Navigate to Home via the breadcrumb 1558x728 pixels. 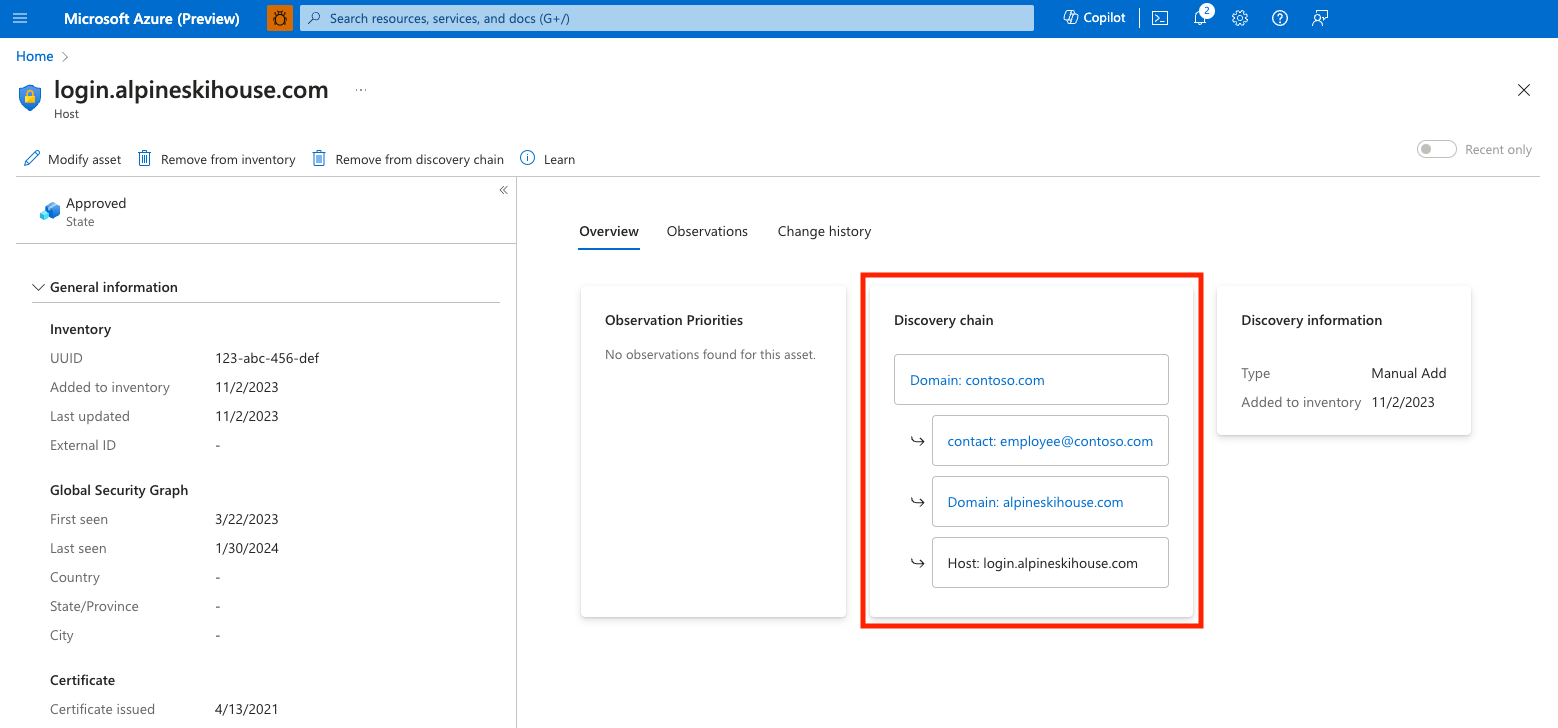pyautogui.click(x=34, y=56)
